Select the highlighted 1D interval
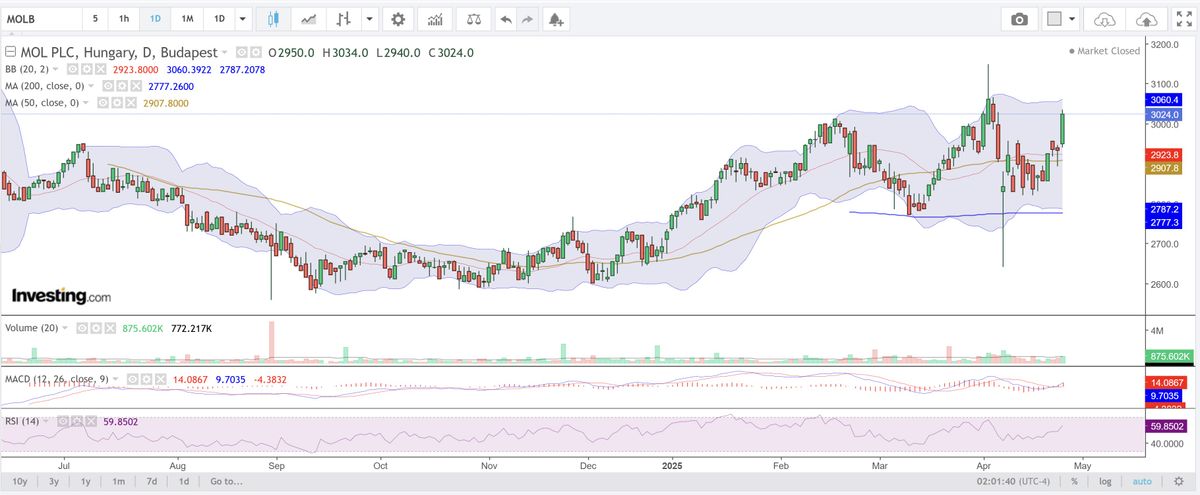The height and width of the screenshot is (495, 1200). pos(155,19)
